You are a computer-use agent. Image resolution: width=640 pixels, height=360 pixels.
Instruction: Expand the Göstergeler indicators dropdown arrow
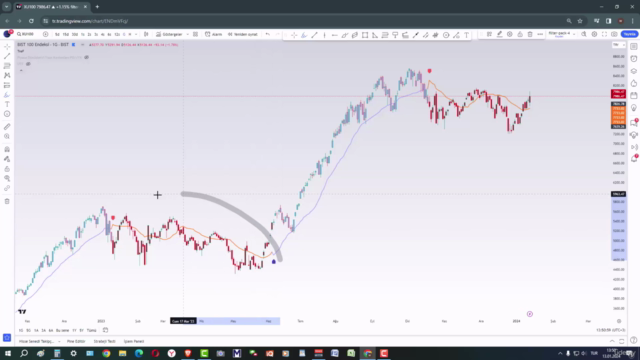coord(187,34)
